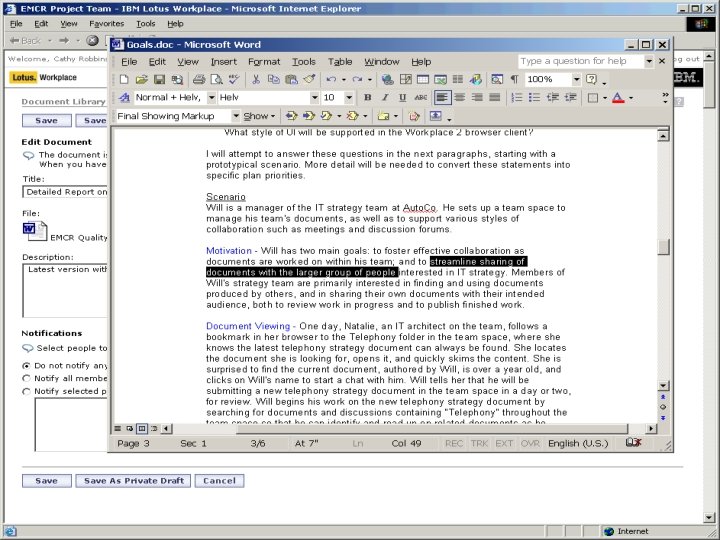Click the Insert Hyperlink globe icon
Viewport: 720px width, 540px height.
388,79
